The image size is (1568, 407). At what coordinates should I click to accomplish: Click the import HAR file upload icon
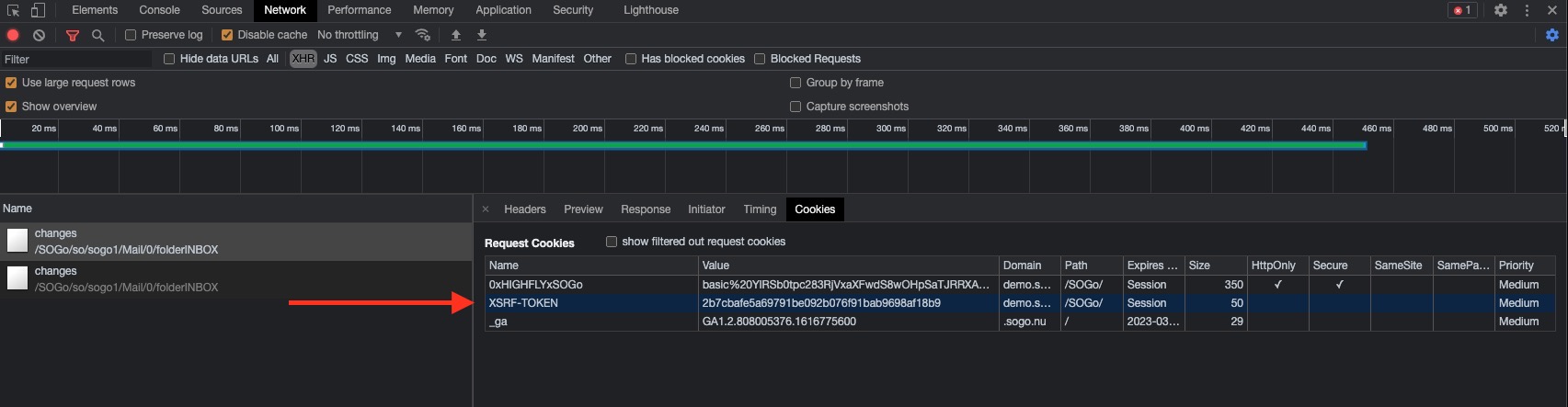[x=455, y=35]
